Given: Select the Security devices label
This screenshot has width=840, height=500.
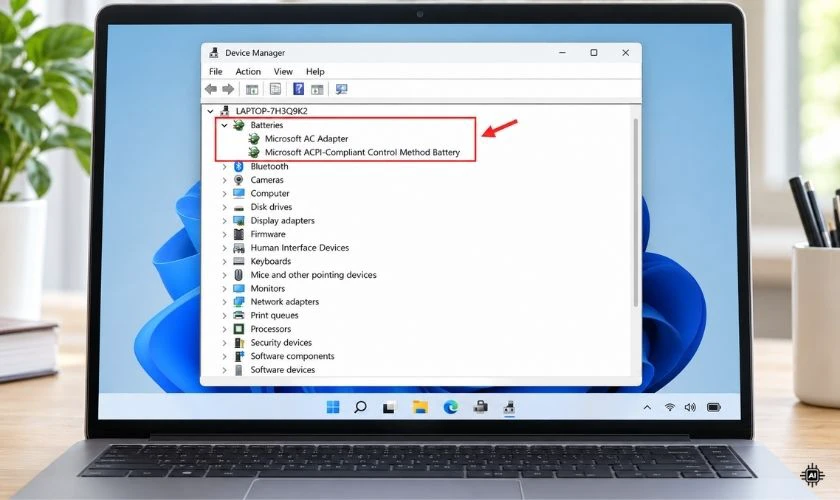Looking at the screenshot, I should 281,342.
